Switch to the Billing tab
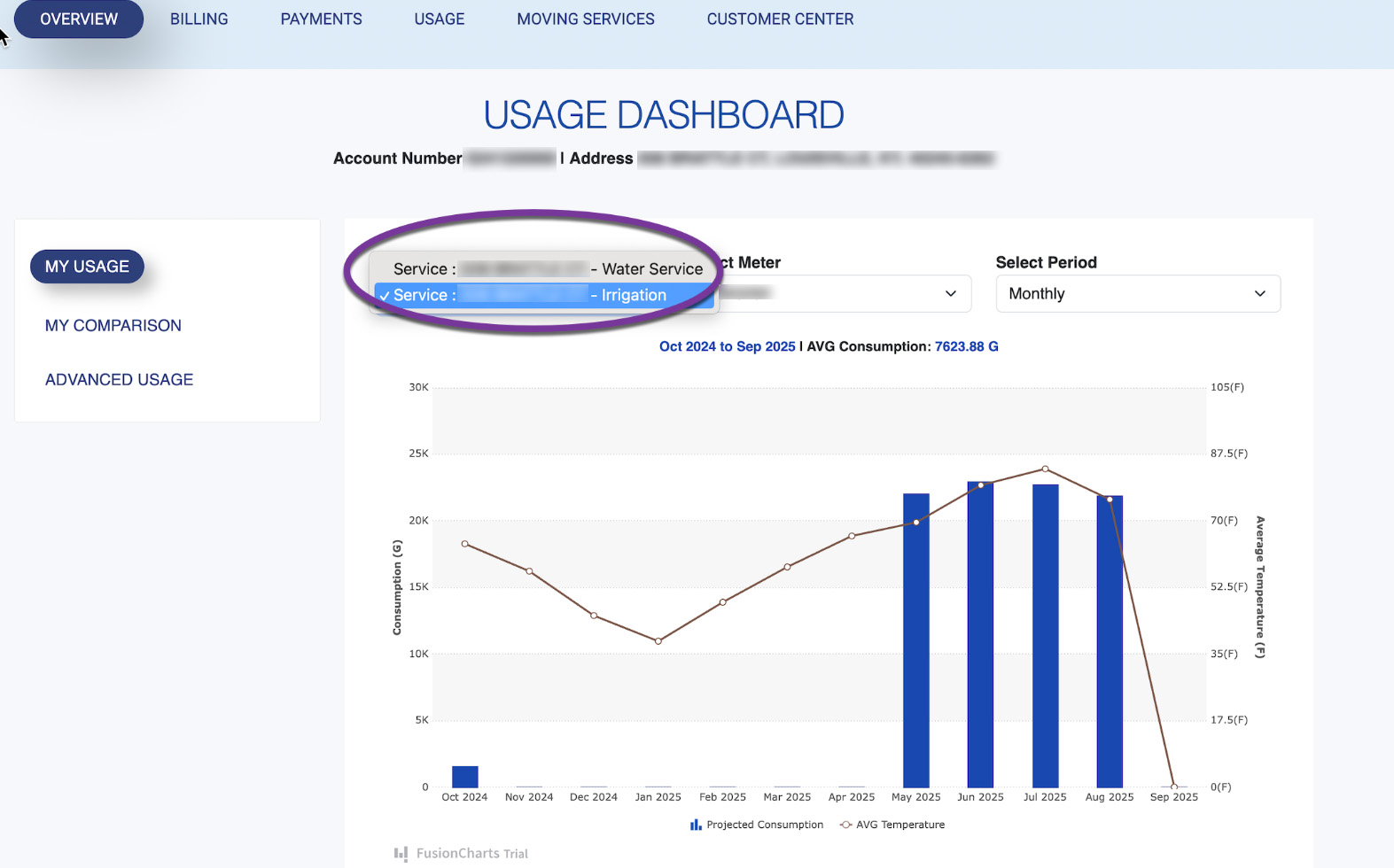This screenshot has width=1394, height=868. 199,19
